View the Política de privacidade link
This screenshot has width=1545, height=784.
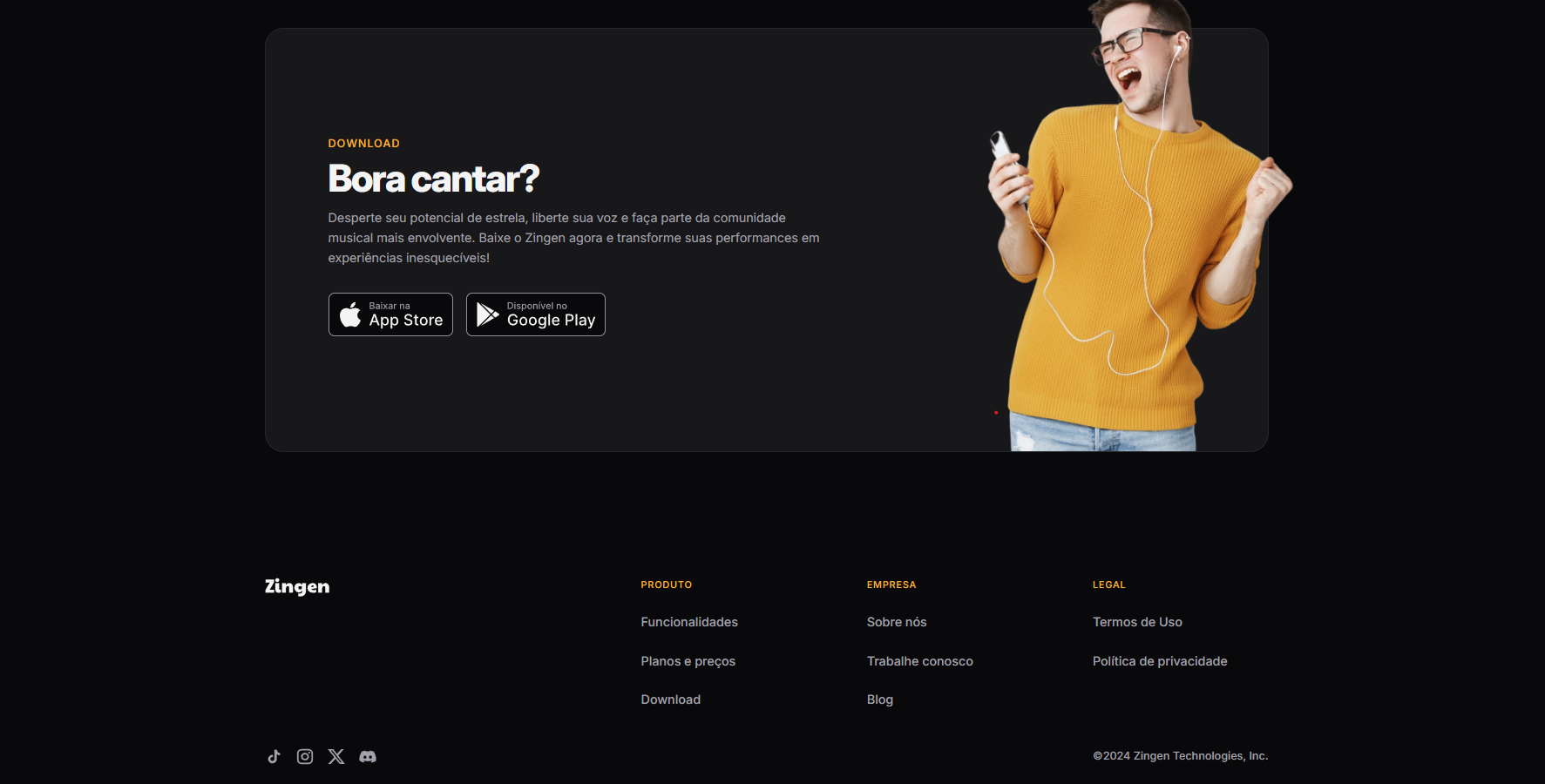1160,661
